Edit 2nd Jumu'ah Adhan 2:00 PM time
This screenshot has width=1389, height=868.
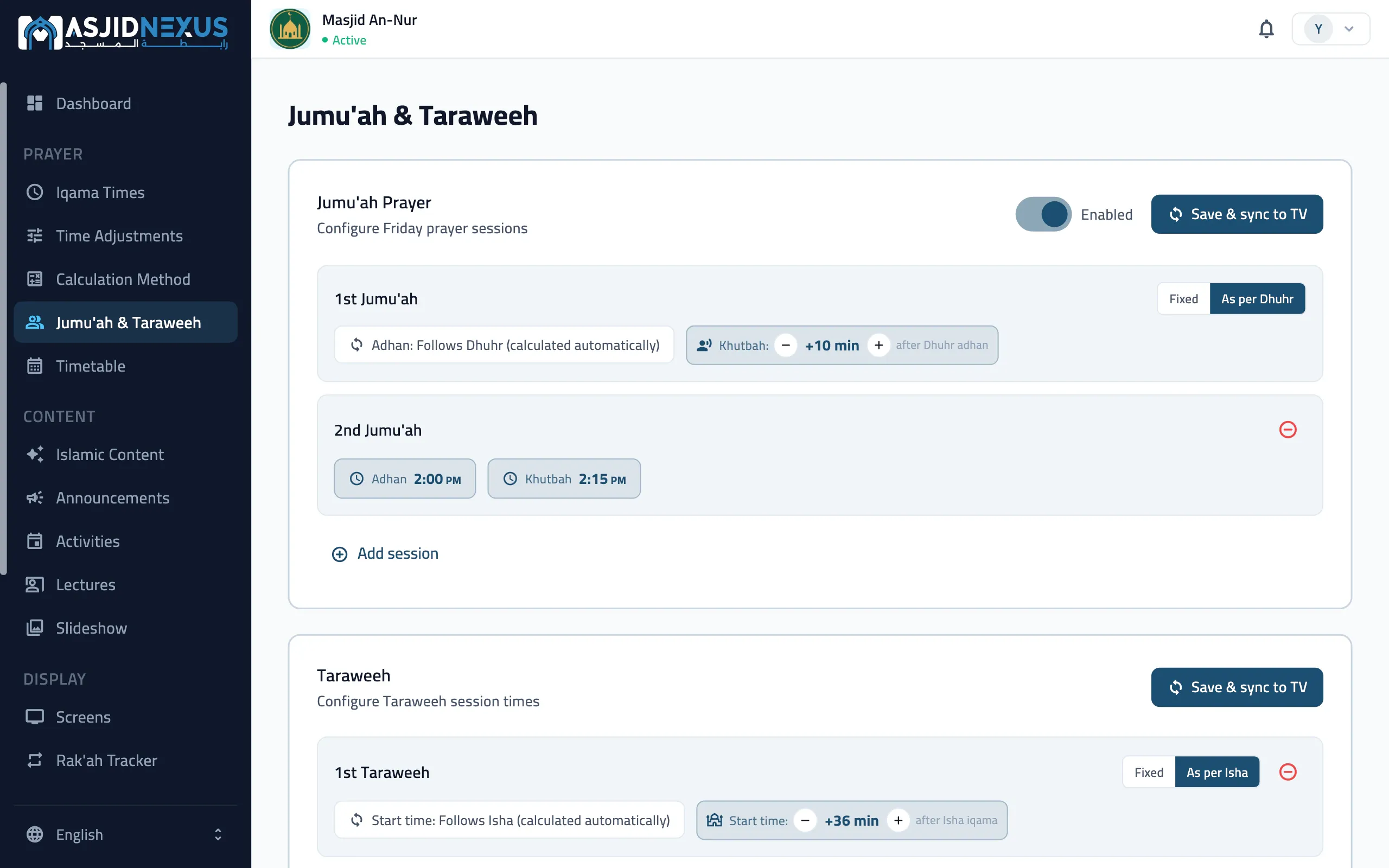pos(405,478)
